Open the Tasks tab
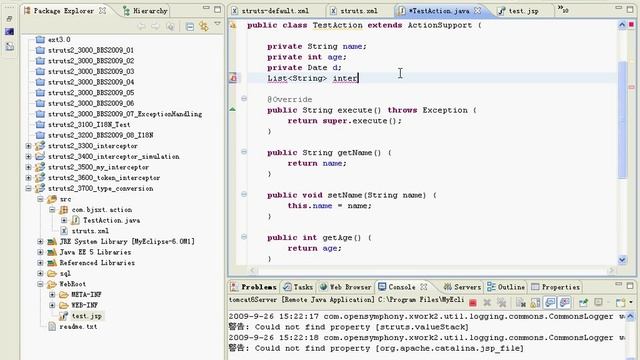This screenshot has width=640, height=360. [298, 287]
